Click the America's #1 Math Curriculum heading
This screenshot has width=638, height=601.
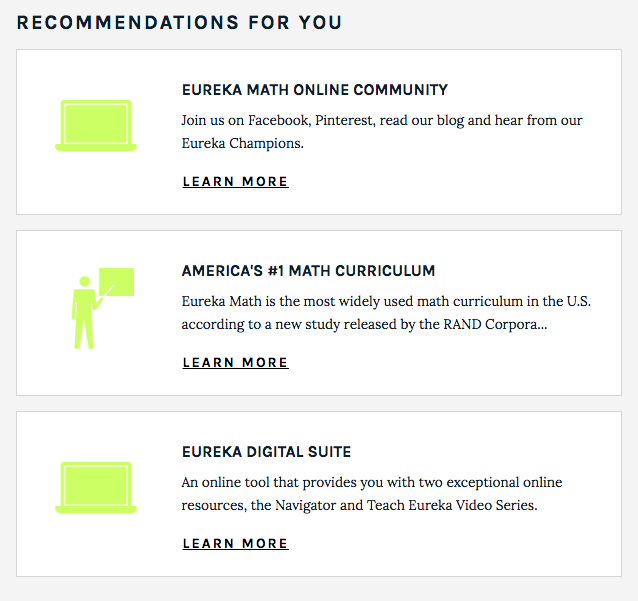tap(308, 271)
